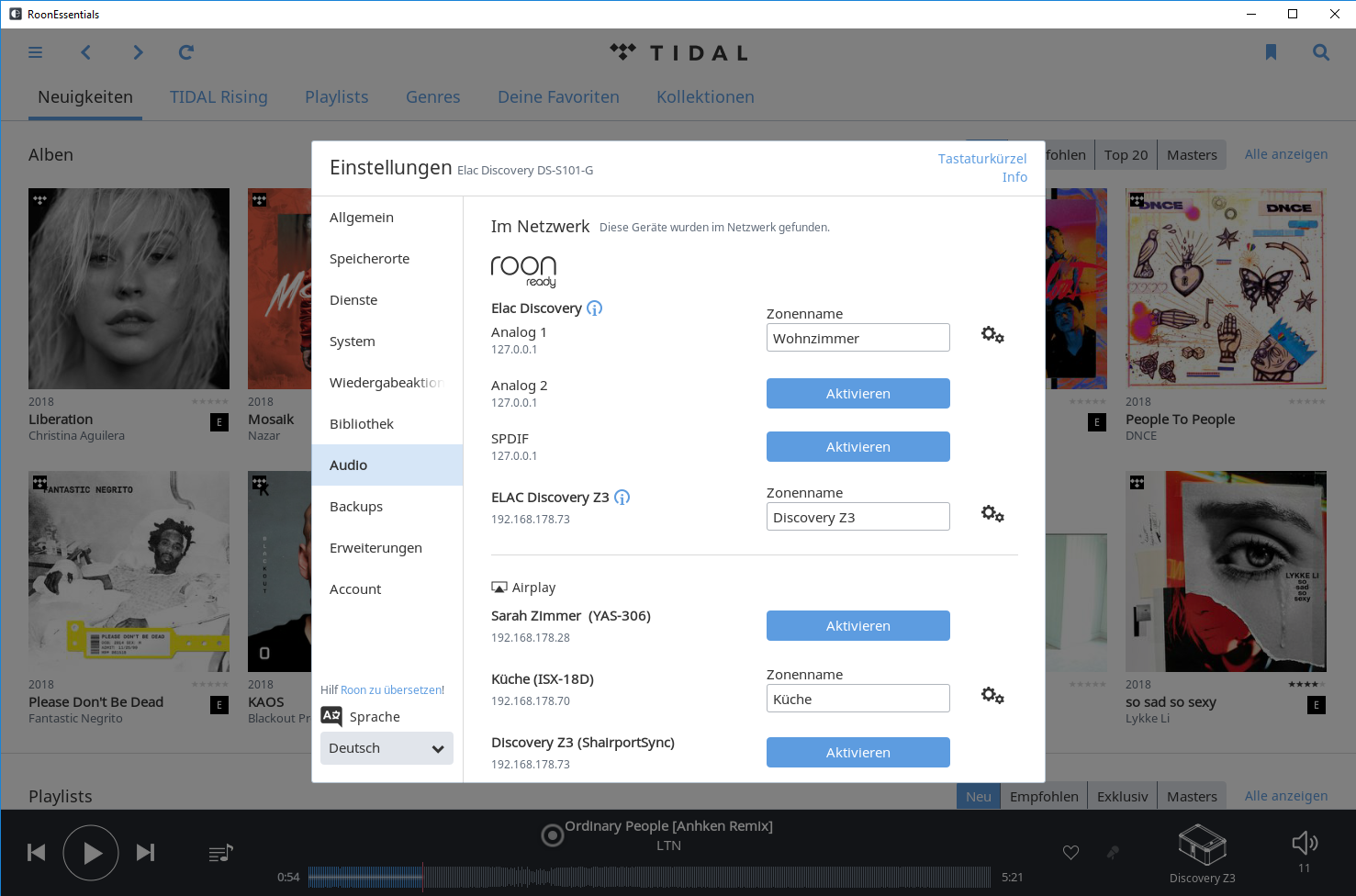Show info for ELAC Discovery Z3 device
The height and width of the screenshot is (896, 1356).
coord(622,498)
